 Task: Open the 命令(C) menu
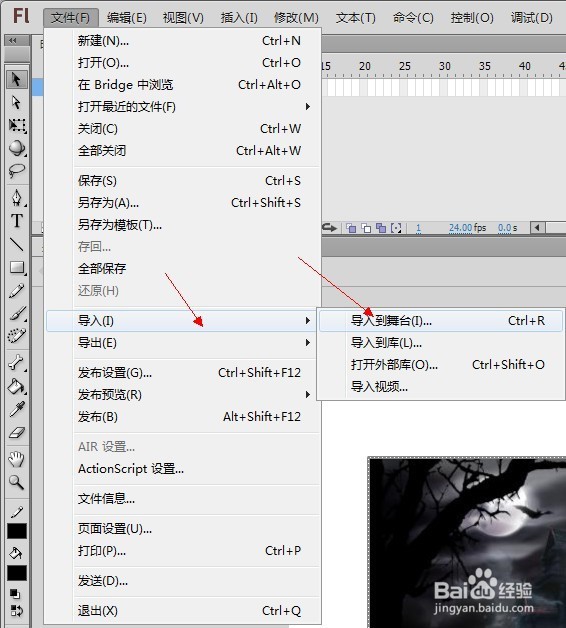pos(413,18)
